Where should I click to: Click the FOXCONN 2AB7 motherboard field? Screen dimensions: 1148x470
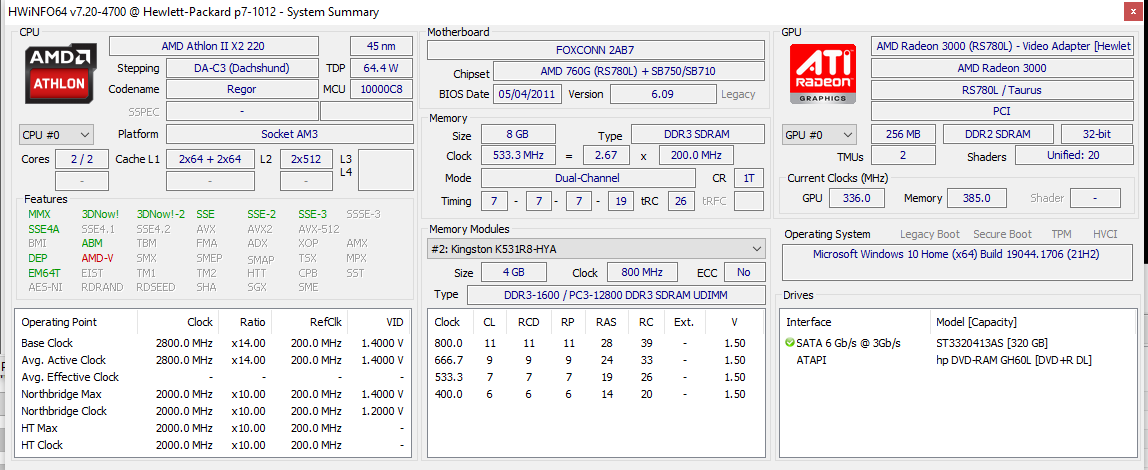click(596, 50)
